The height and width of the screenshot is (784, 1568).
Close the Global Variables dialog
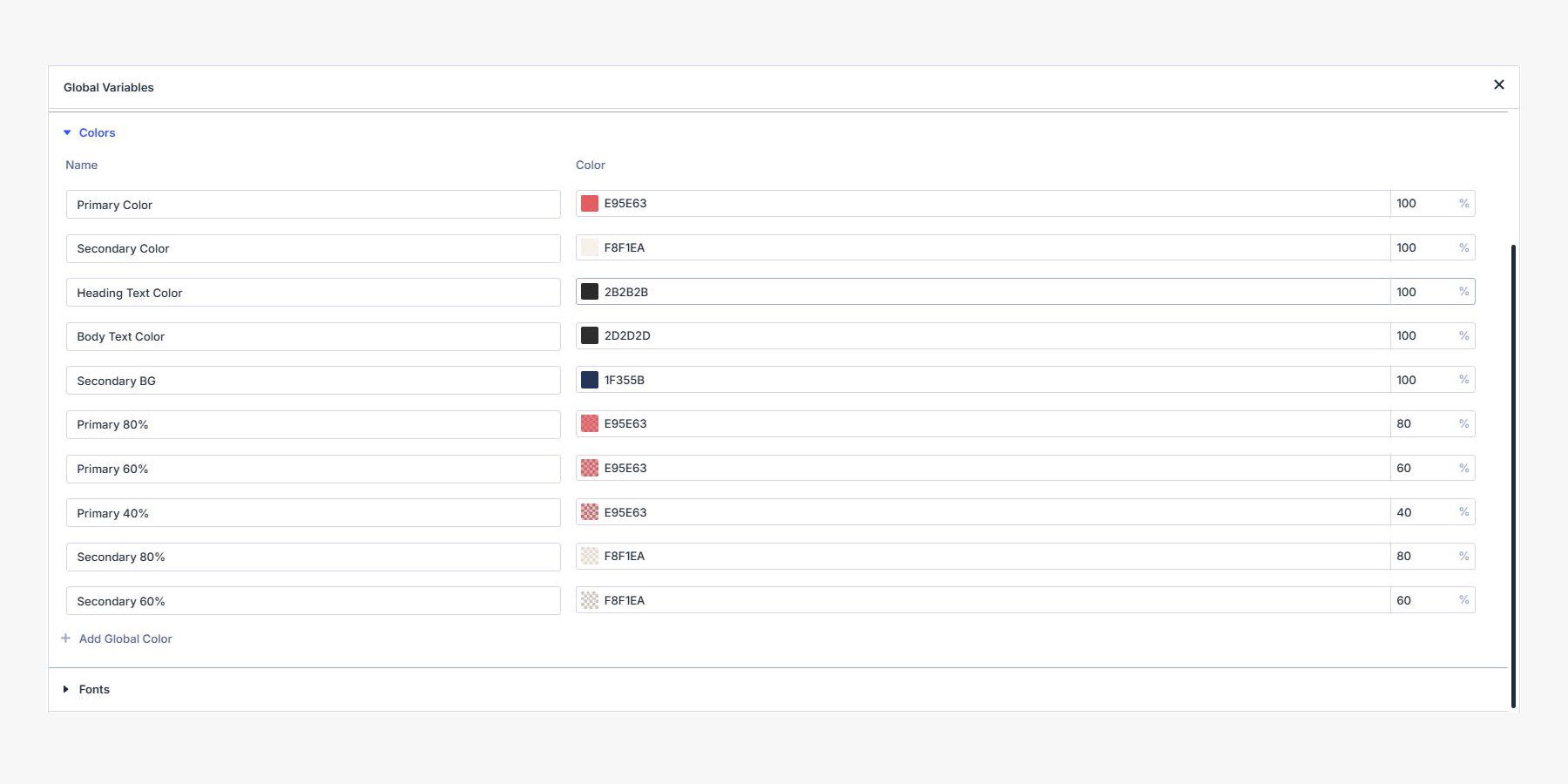(x=1499, y=84)
